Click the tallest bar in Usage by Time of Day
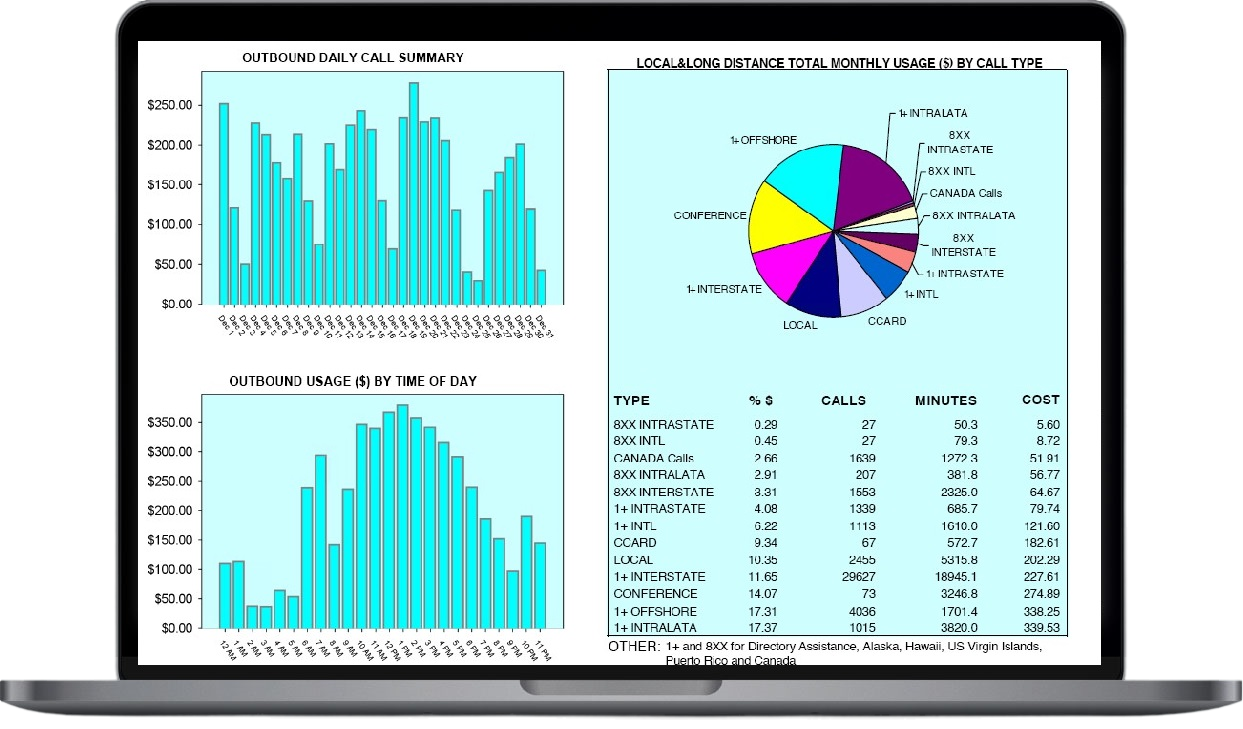This screenshot has width=1243, height=729. [x=402, y=515]
